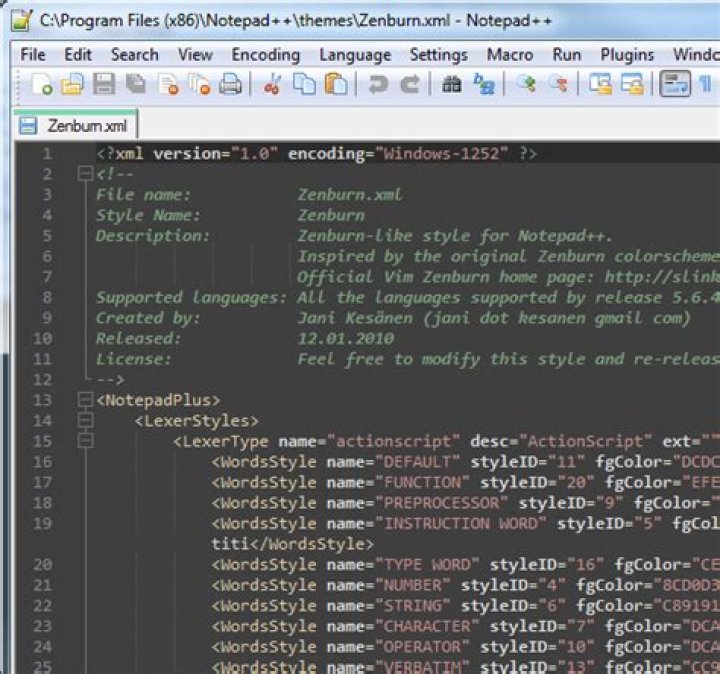The width and height of the screenshot is (720, 674).
Task: Click "Created by:" on line 9
Action: [148, 318]
